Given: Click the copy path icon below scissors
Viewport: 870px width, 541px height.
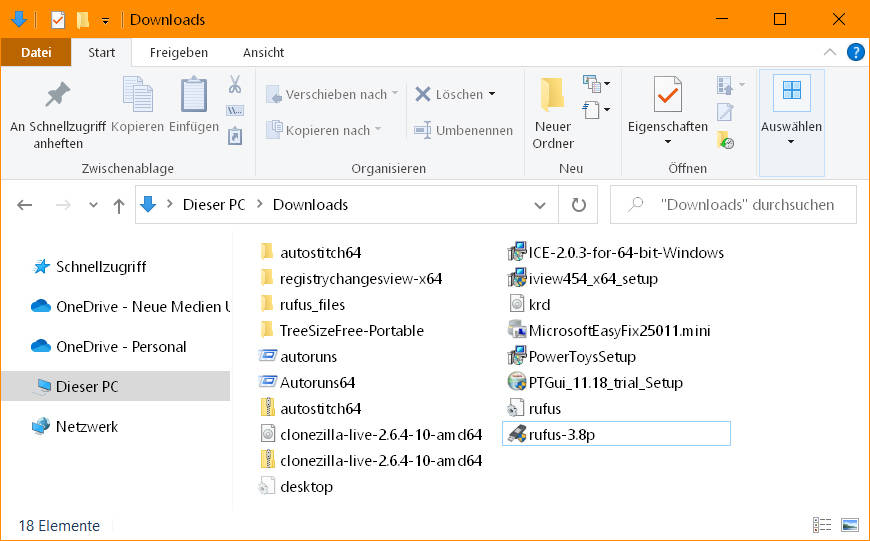Looking at the screenshot, I should coord(235,110).
